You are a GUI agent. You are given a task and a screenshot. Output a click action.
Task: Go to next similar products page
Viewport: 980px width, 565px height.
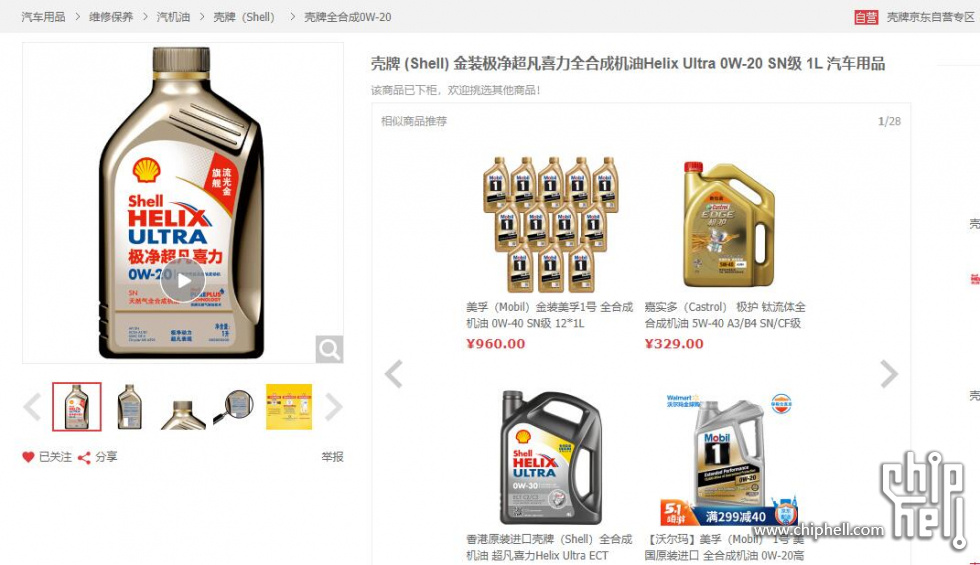[888, 374]
